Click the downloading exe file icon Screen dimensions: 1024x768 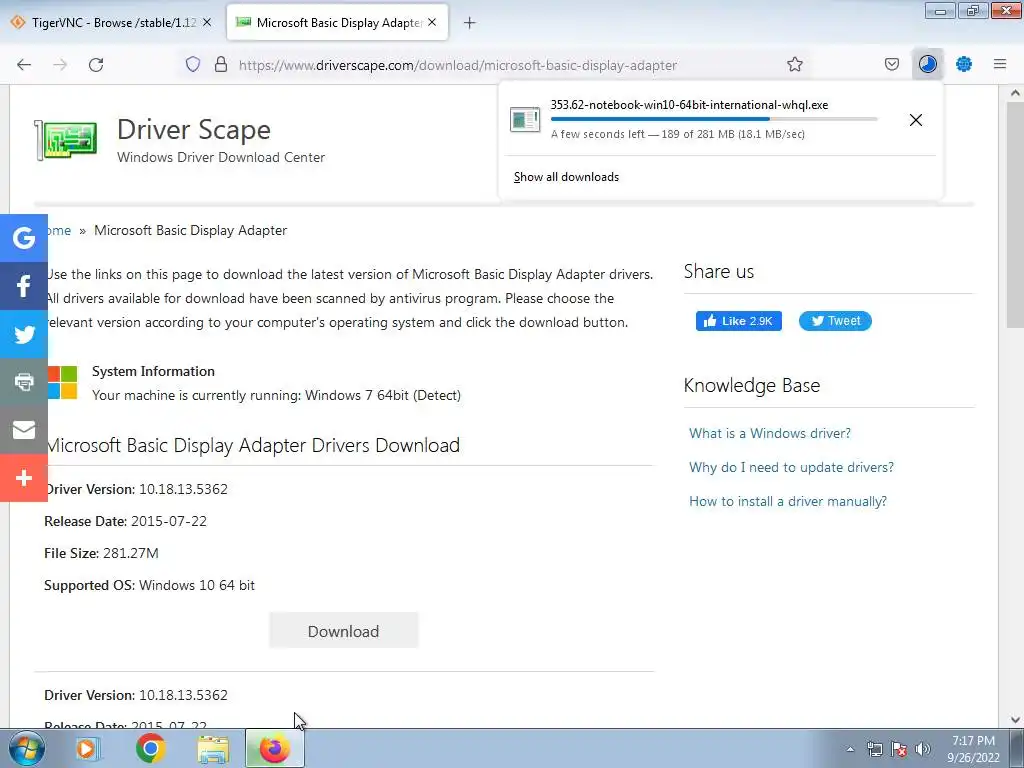pyautogui.click(x=525, y=120)
